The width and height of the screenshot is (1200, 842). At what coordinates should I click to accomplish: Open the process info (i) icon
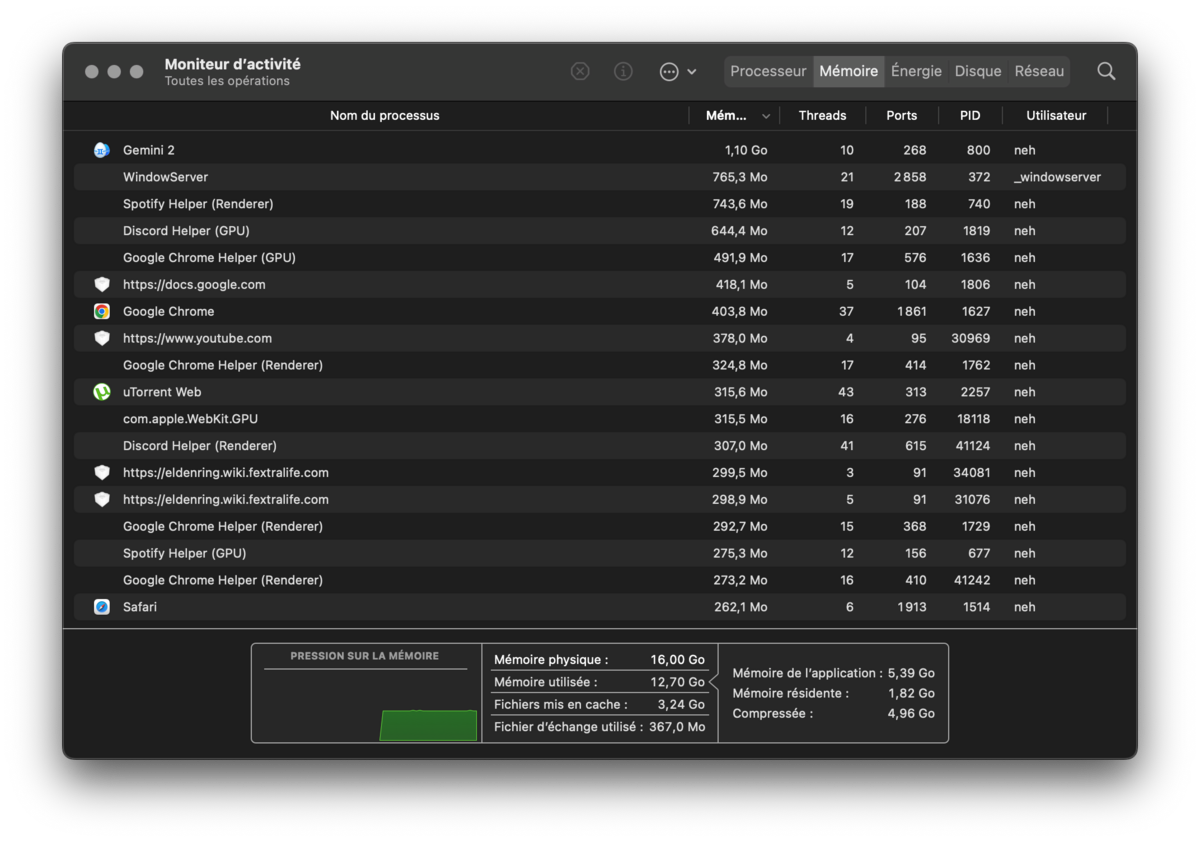[623, 71]
